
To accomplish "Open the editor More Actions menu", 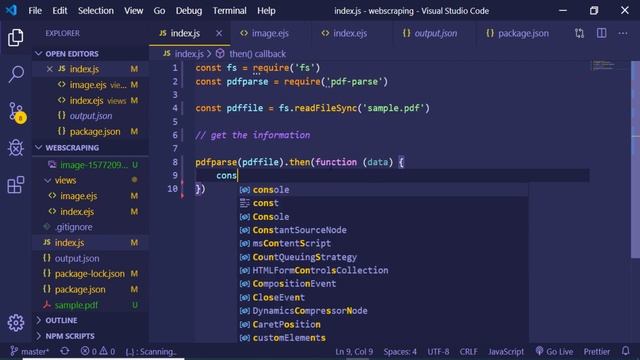I will click(623, 33).
